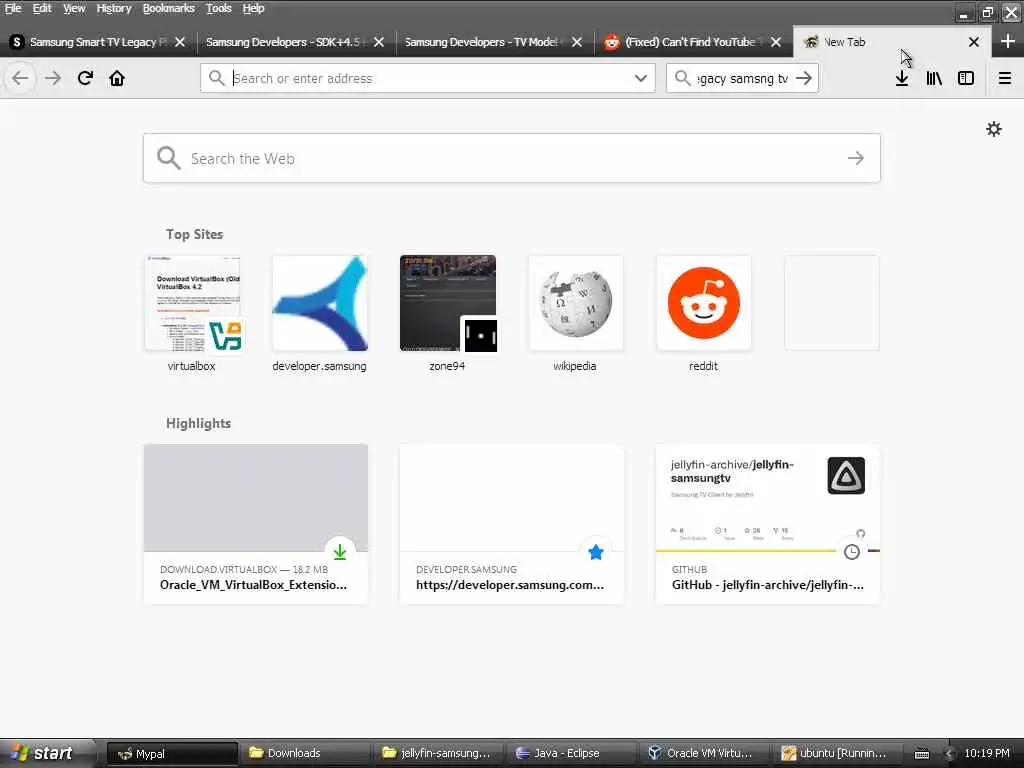
Task: Switch to ubuntu Running taskbar window
Action: [x=837, y=754]
